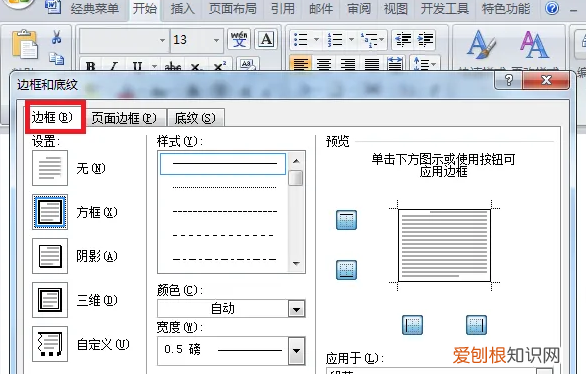Click style list scroll down arrow

click(296, 263)
